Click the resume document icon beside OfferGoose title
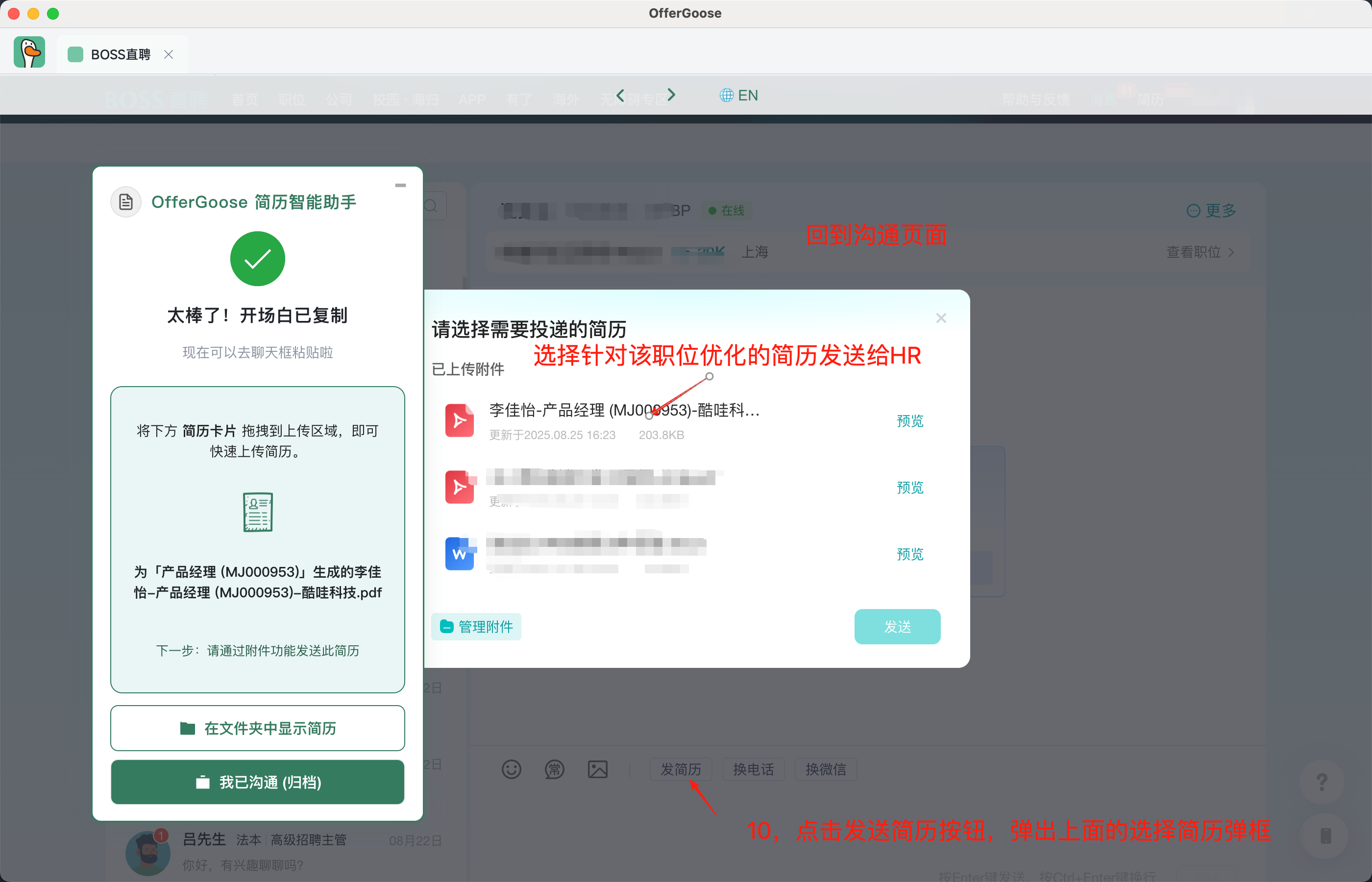The width and height of the screenshot is (1372, 882). pos(125,201)
